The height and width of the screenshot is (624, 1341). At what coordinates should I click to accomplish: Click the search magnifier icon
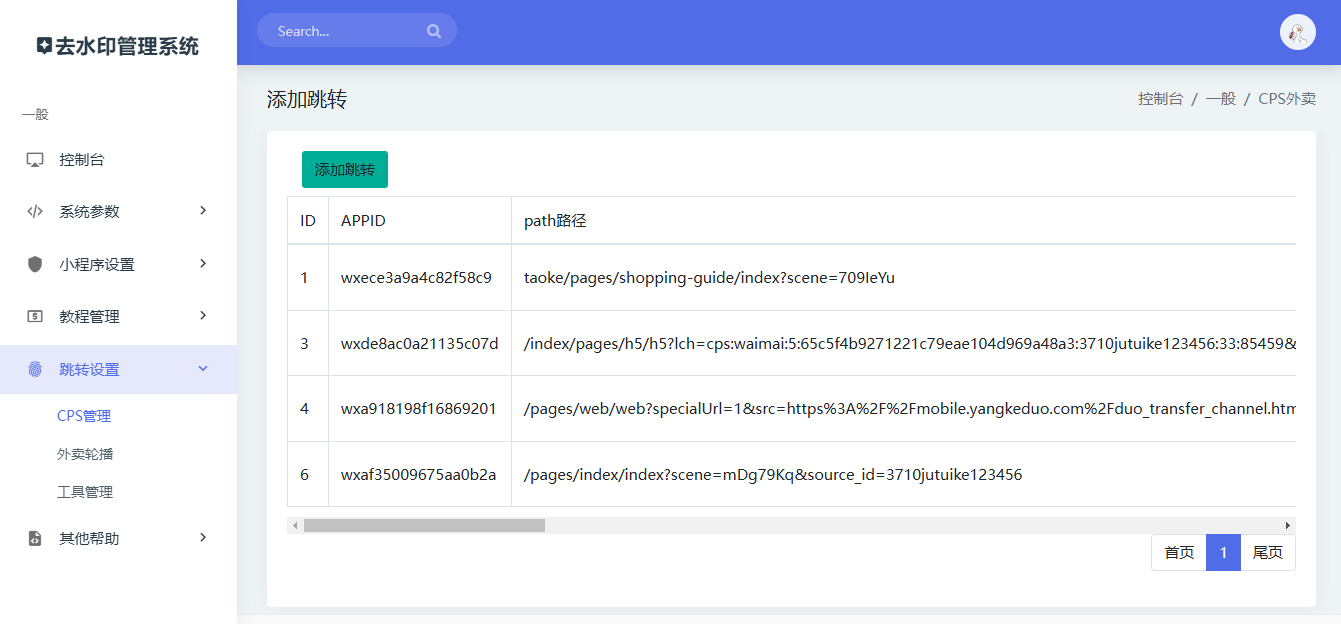tap(434, 31)
